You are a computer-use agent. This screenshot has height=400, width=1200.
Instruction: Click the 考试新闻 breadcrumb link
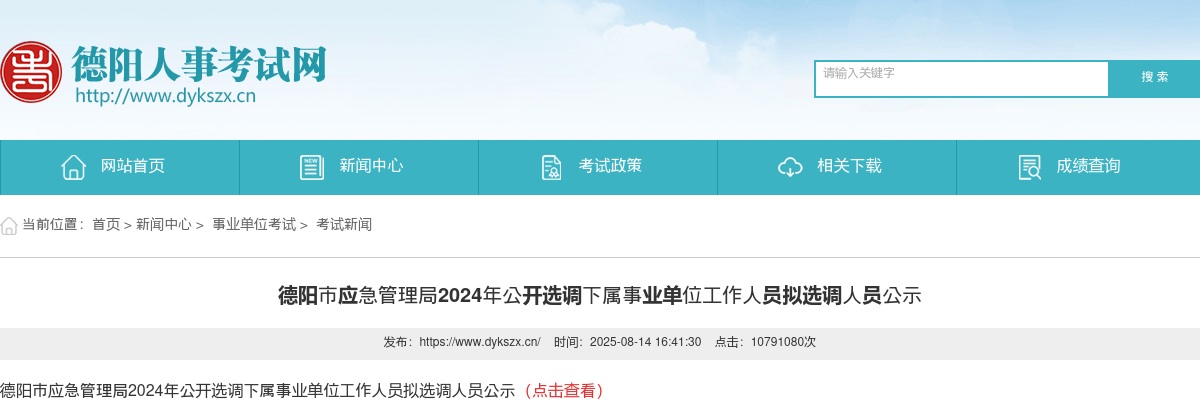[x=344, y=225]
